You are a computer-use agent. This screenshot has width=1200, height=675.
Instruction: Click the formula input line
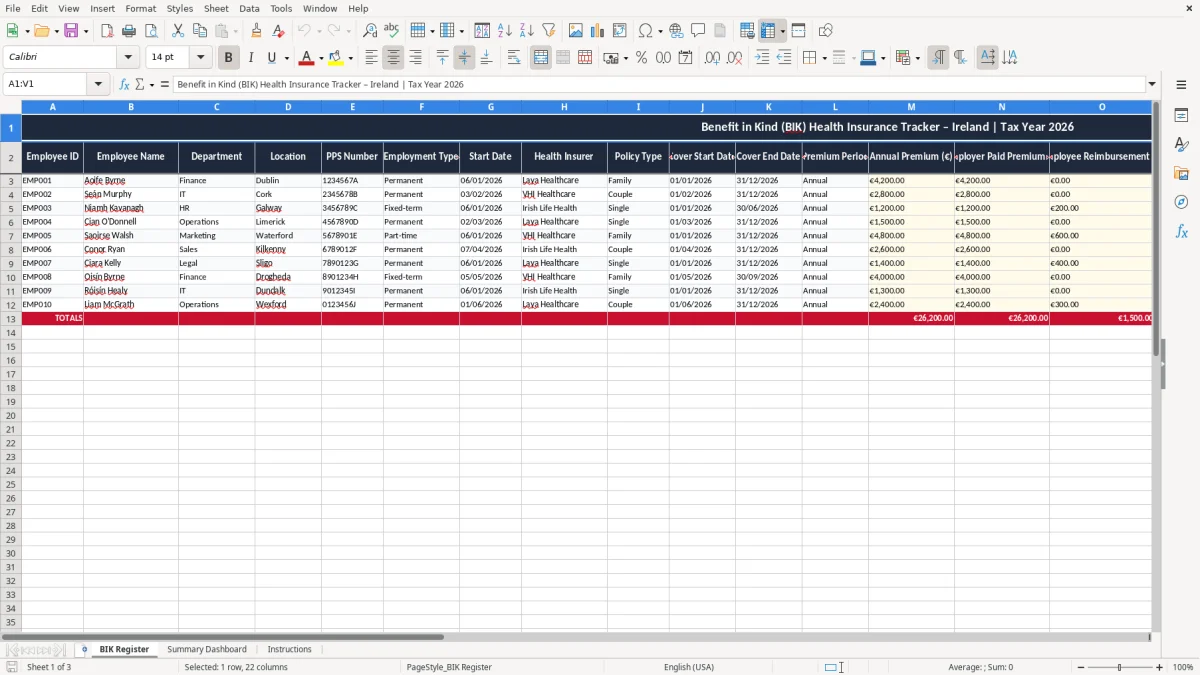[658, 85]
